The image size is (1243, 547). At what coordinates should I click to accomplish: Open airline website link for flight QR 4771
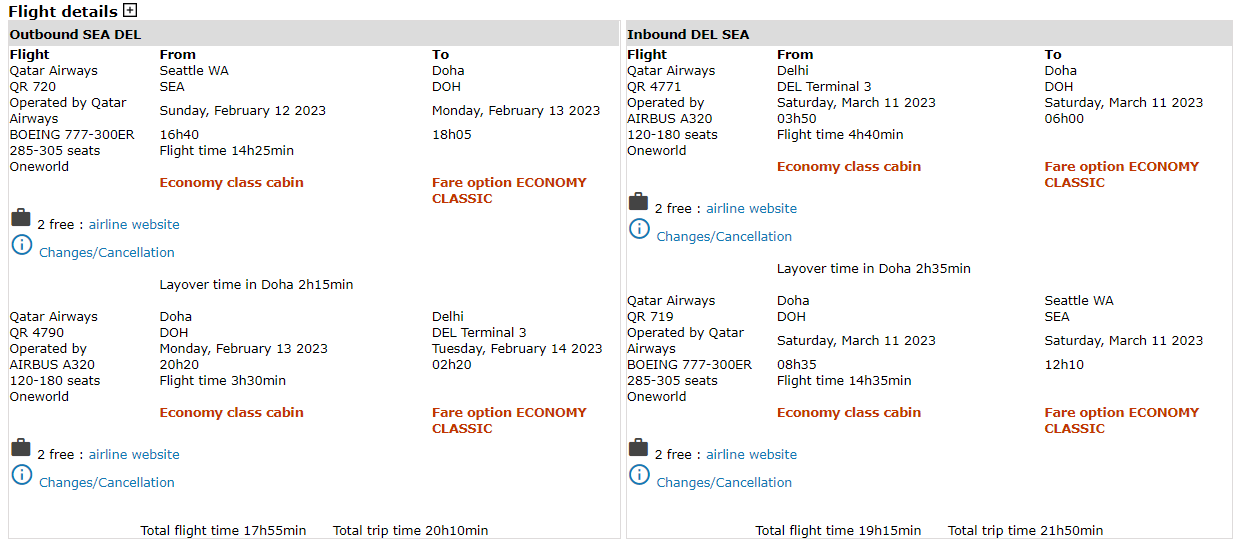coord(751,209)
